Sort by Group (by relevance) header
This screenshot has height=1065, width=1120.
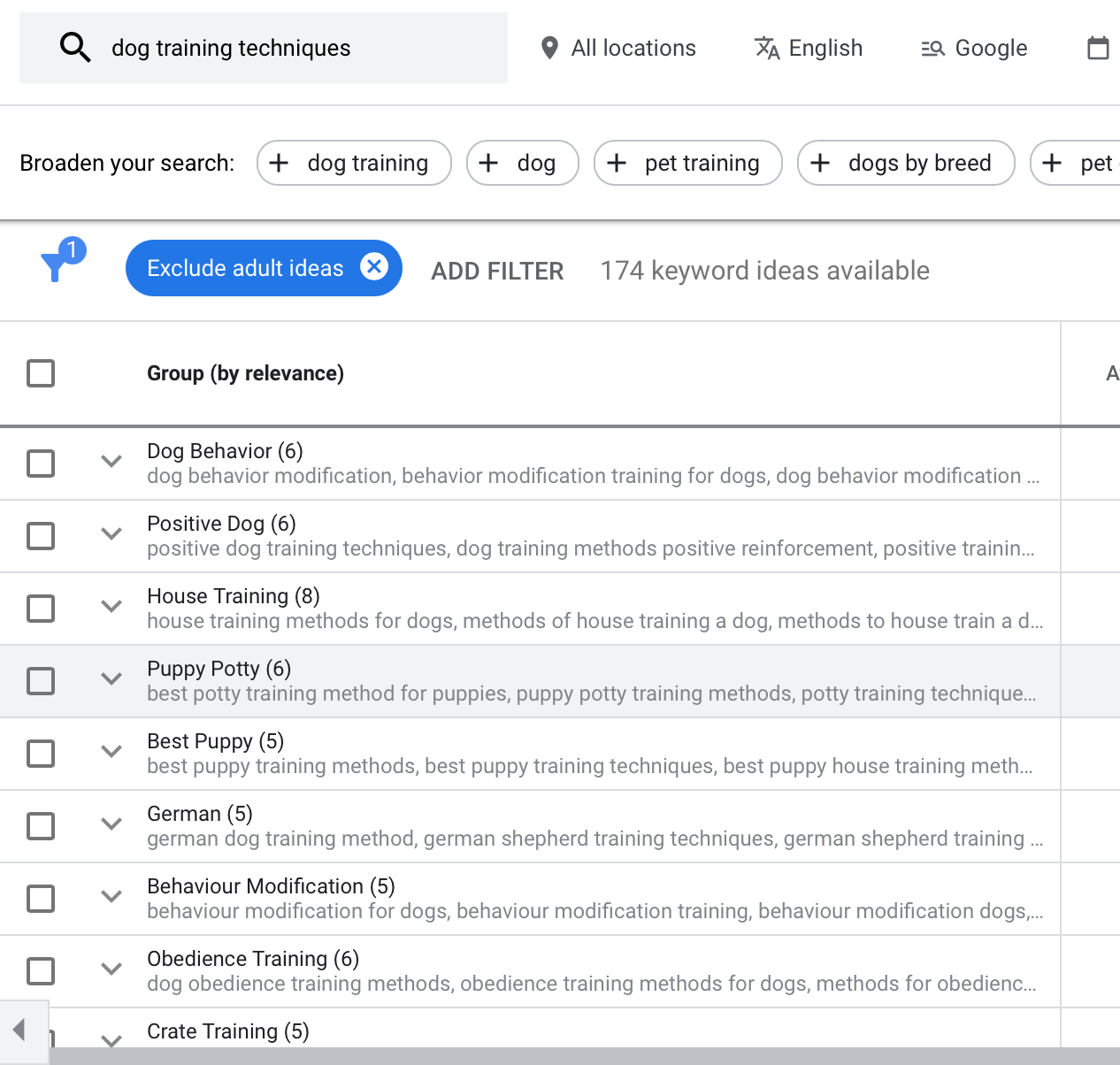(x=245, y=373)
